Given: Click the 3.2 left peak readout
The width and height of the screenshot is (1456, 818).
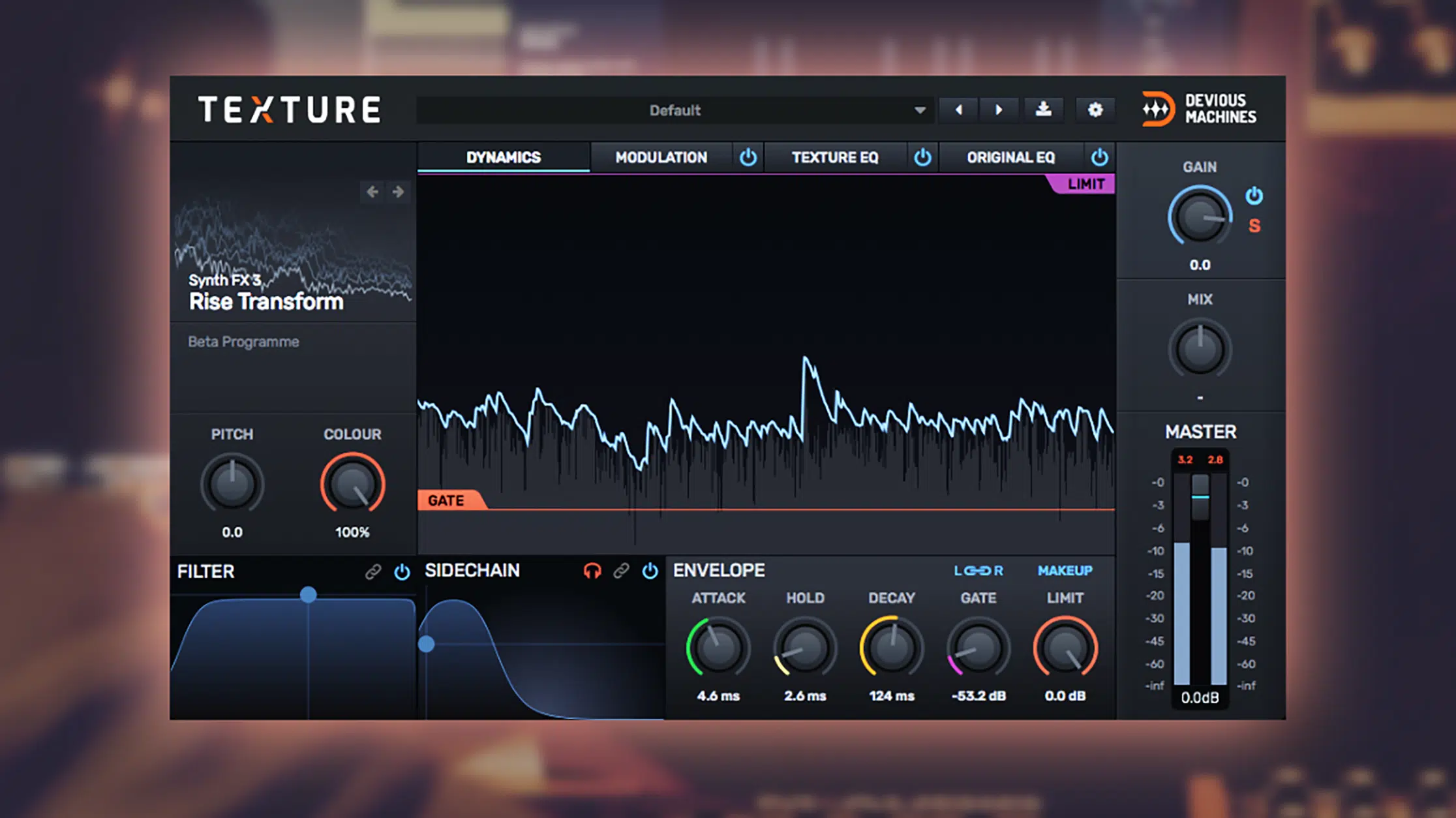Looking at the screenshot, I should coord(1185,460).
